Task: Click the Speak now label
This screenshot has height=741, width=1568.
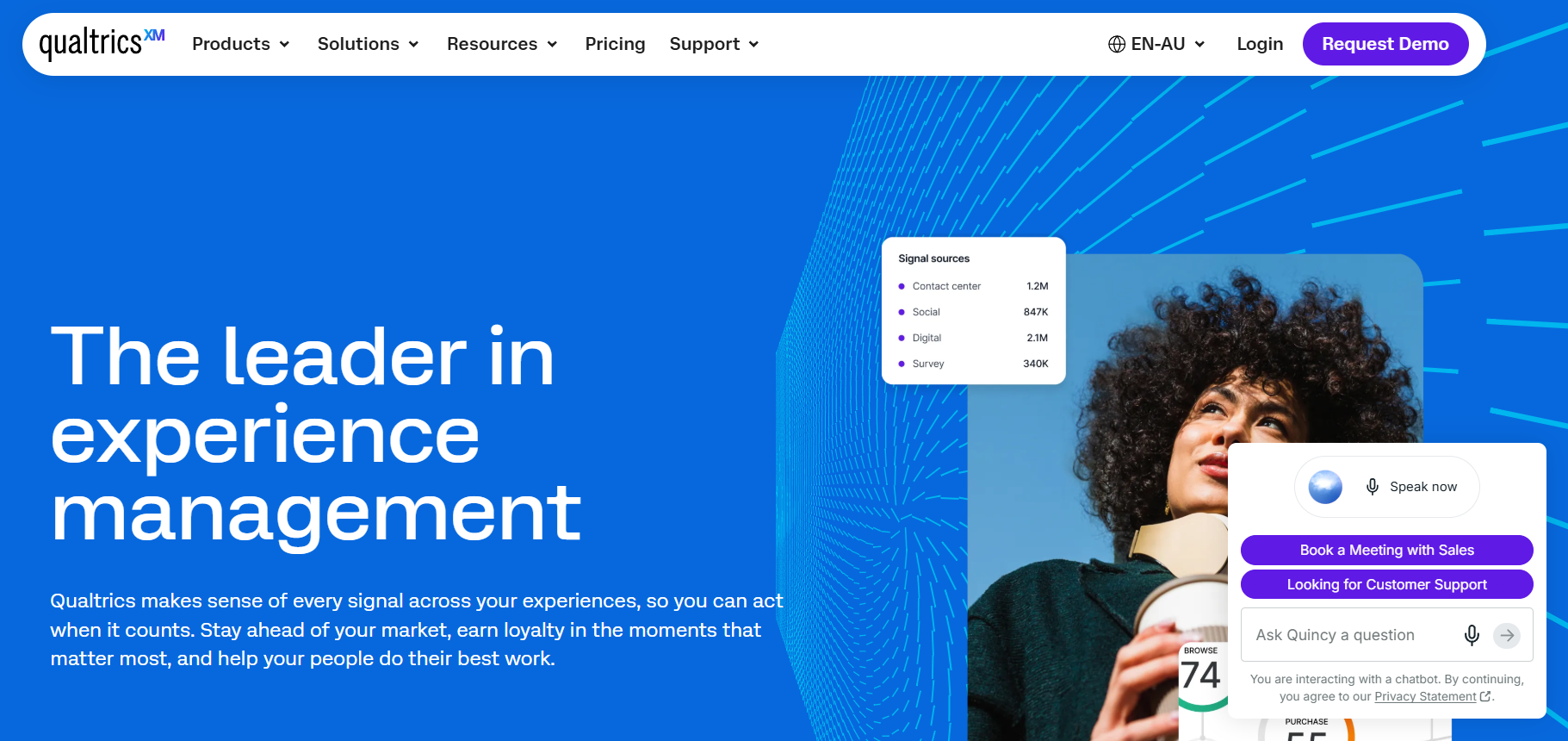Action: click(x=1423, y=487)
